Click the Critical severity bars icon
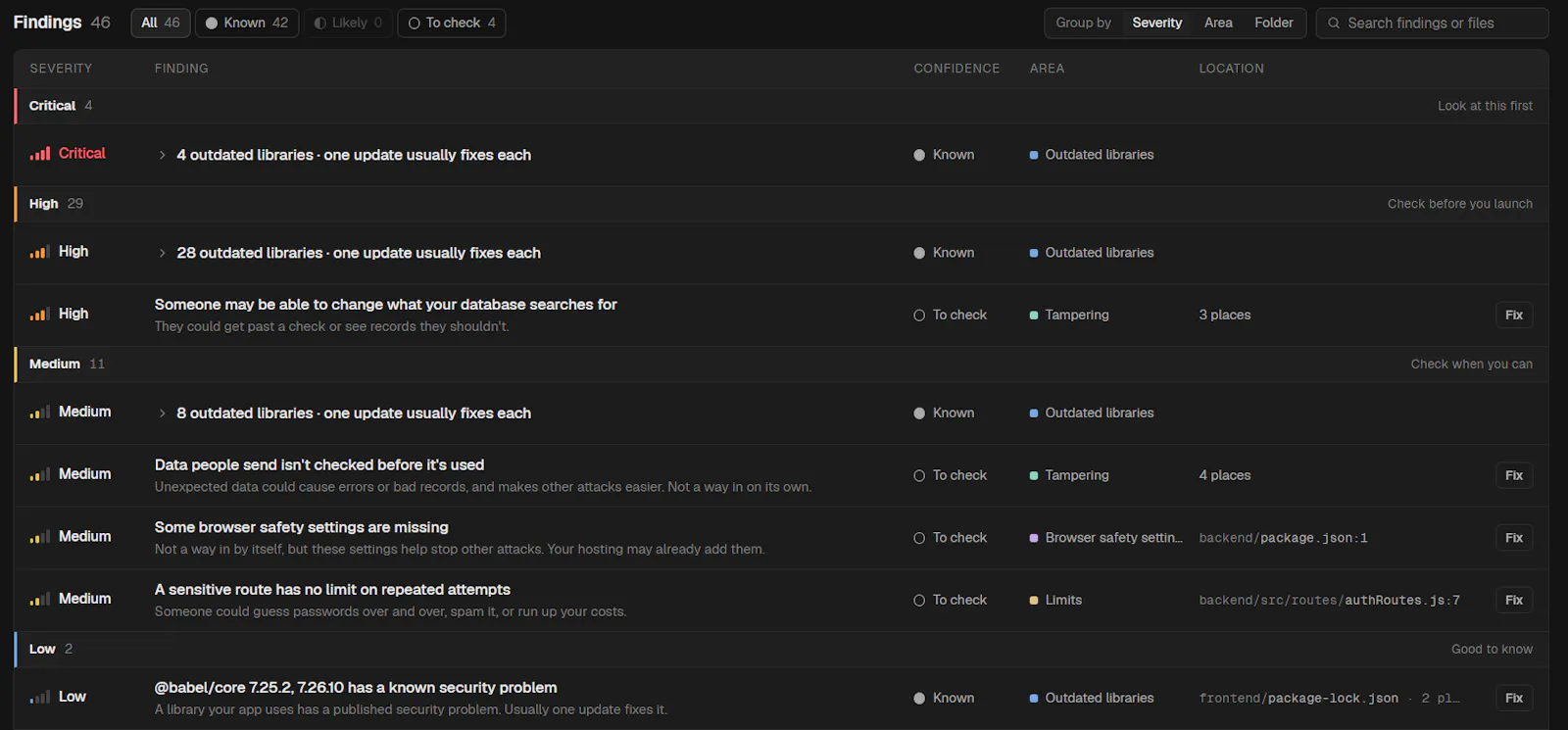The width and height of the screenshot is (1568, 730). [40, 154]
